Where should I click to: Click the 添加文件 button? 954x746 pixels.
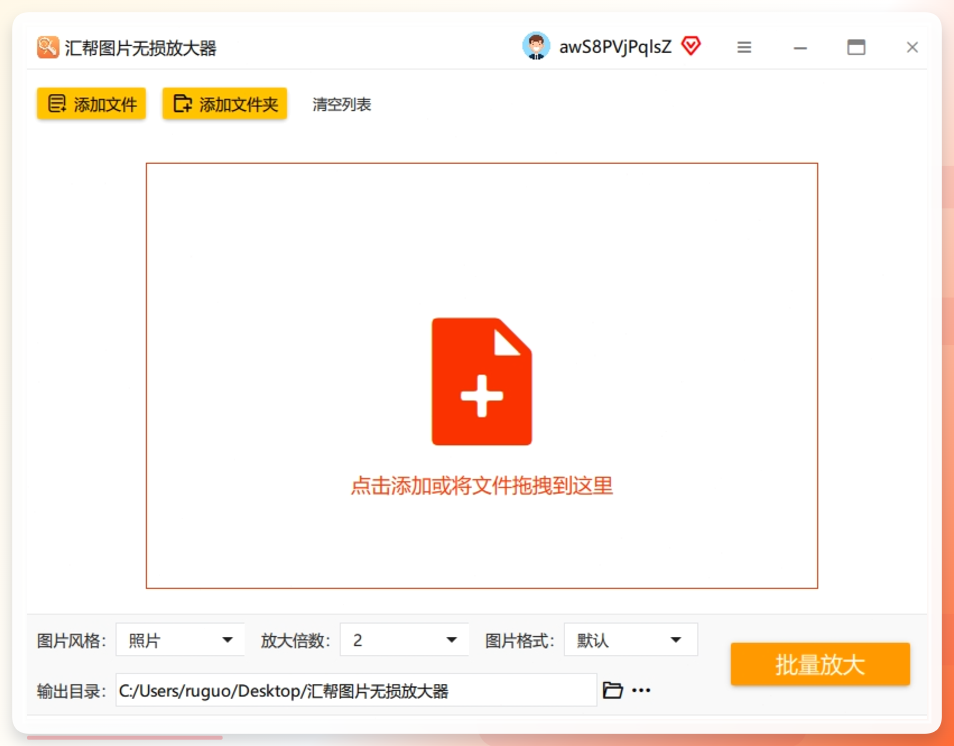(x=91, y=103)
